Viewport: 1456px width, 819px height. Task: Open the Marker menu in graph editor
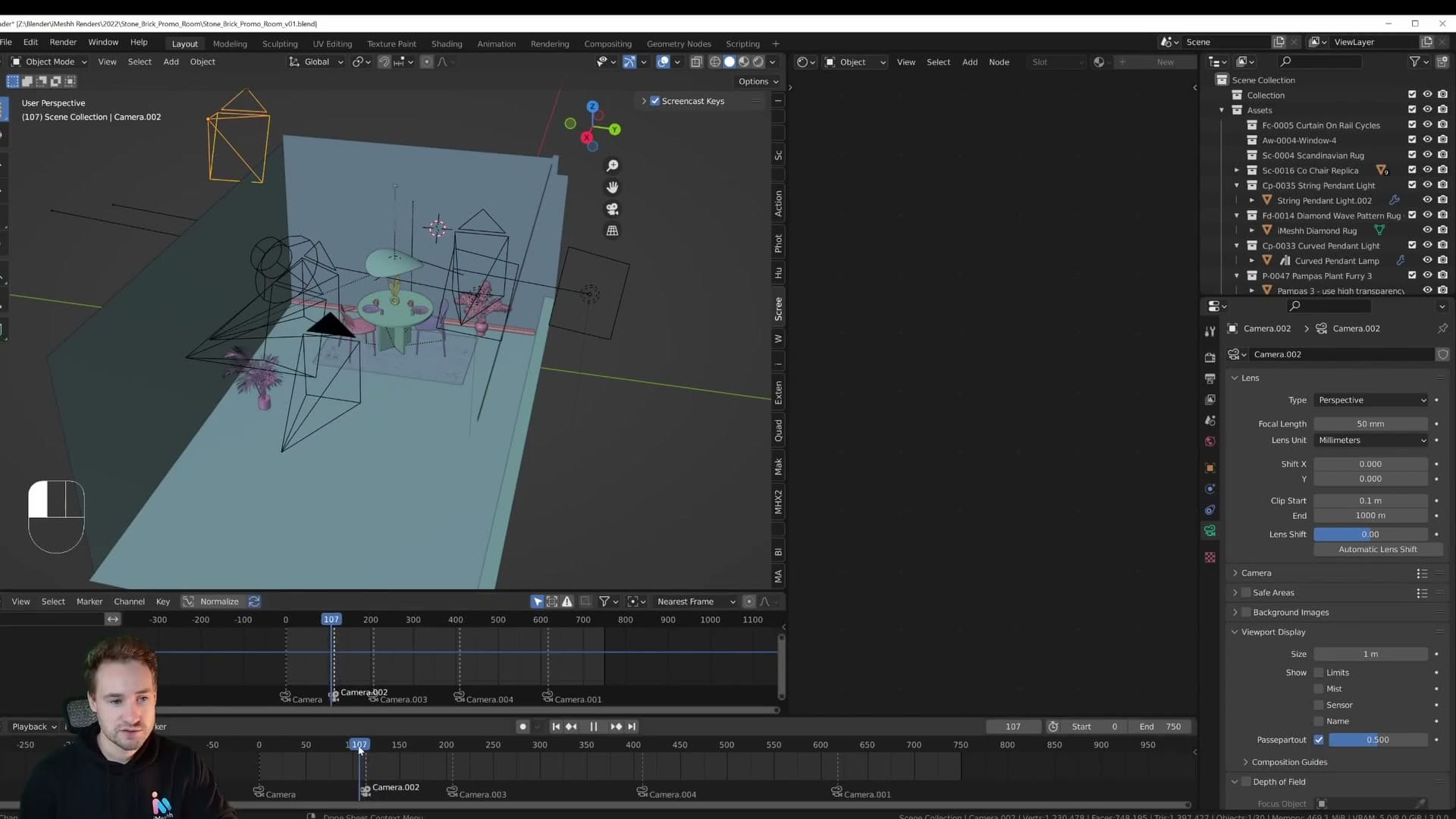(x=89, y=601)
